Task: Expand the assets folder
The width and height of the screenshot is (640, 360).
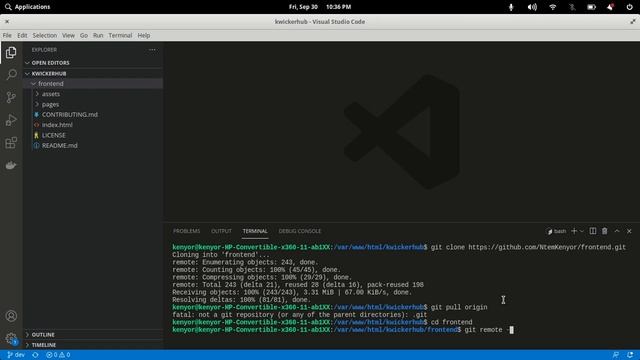Action: tap(93, 94)
